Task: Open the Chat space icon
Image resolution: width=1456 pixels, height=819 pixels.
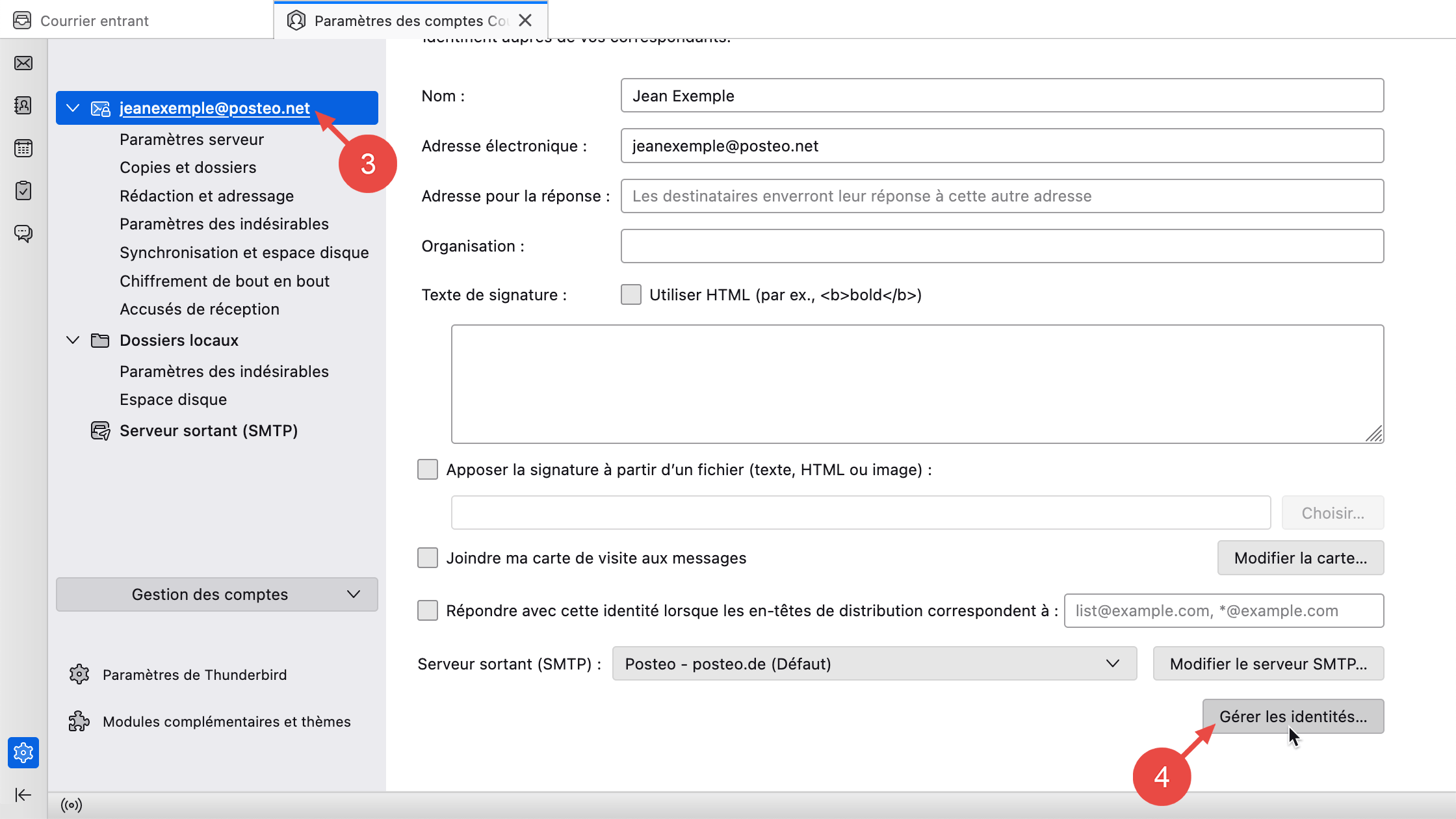Action: pos(23,233)
